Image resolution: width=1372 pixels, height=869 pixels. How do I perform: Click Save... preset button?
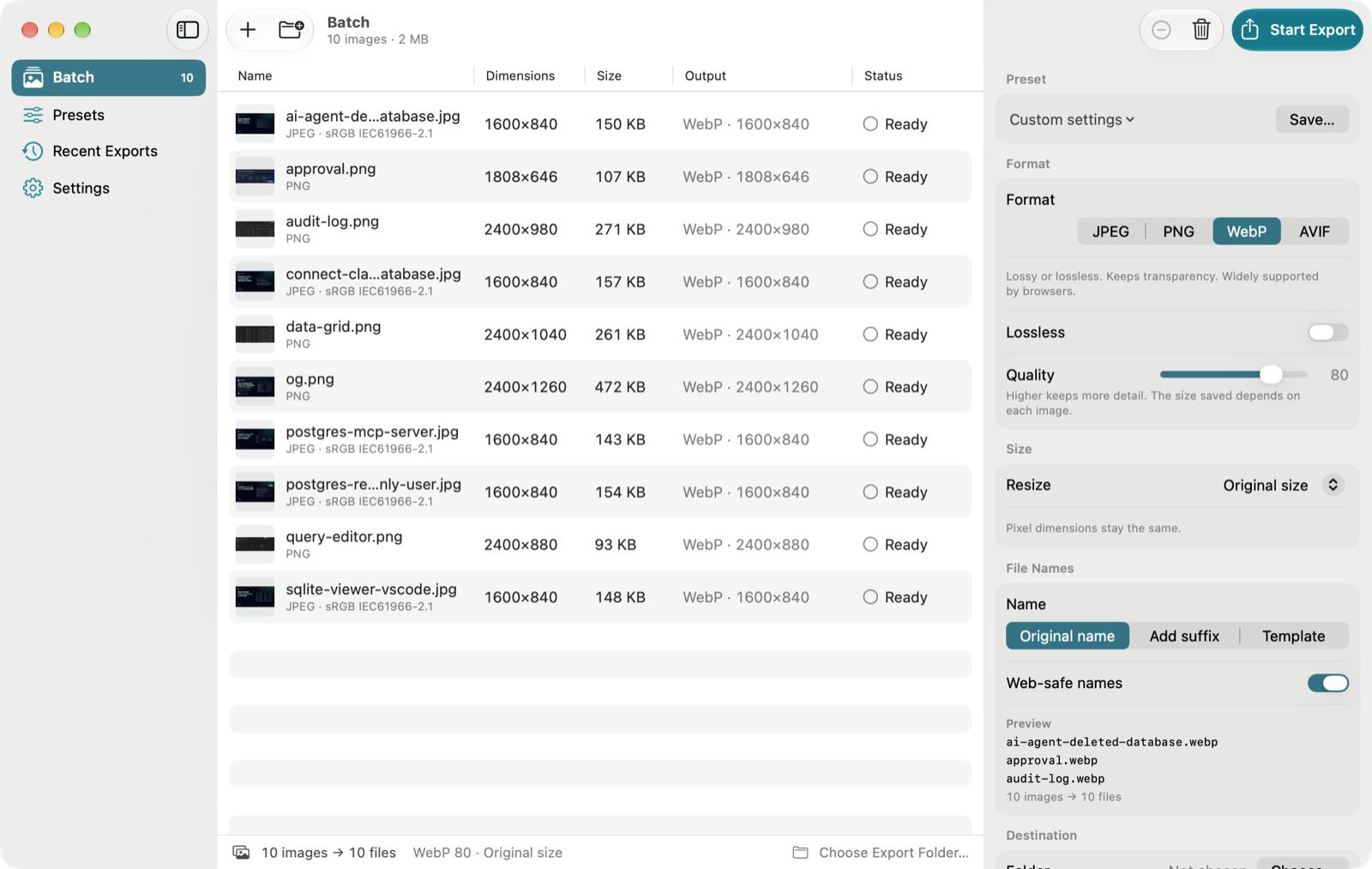click(1312, 119)
